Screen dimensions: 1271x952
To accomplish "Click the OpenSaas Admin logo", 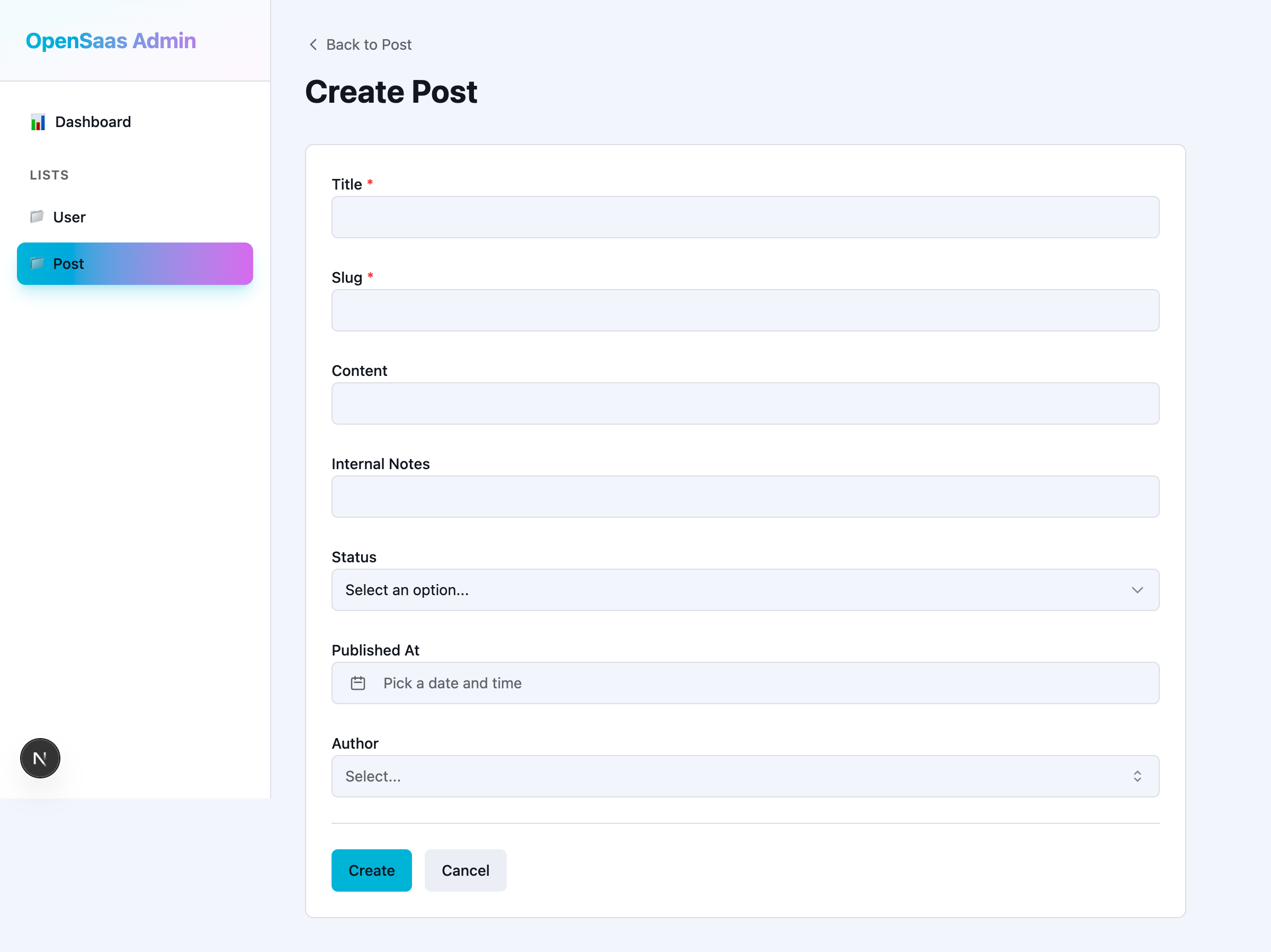I will click(x=110, y=40).
